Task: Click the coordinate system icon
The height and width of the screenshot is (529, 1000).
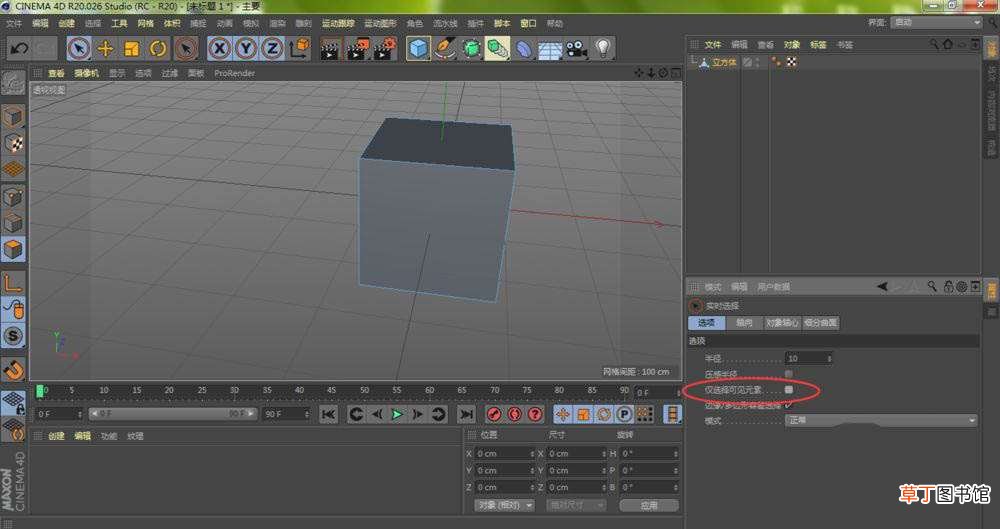Action: pyautogui.click(x=299, y=49)
